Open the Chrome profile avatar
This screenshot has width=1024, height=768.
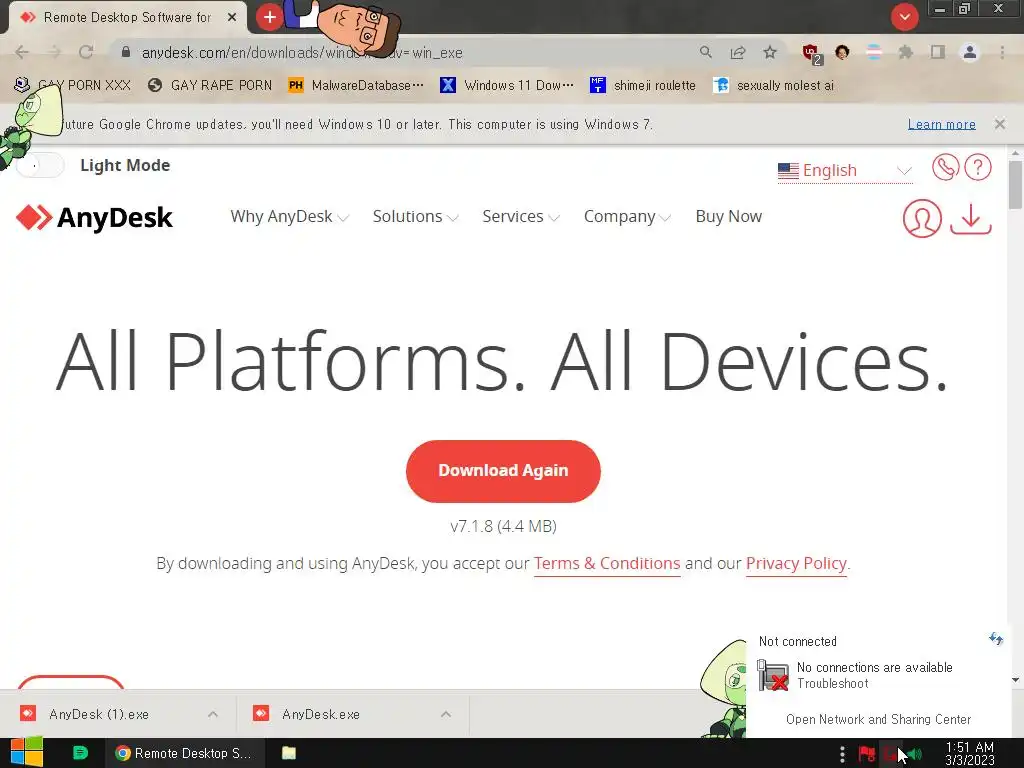pyautogui.click(x=970, y=52)
